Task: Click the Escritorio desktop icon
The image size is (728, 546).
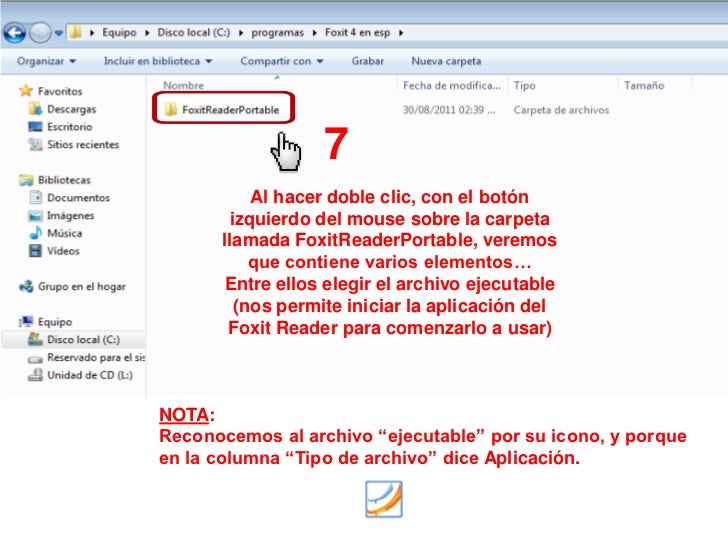Action: 35,126
